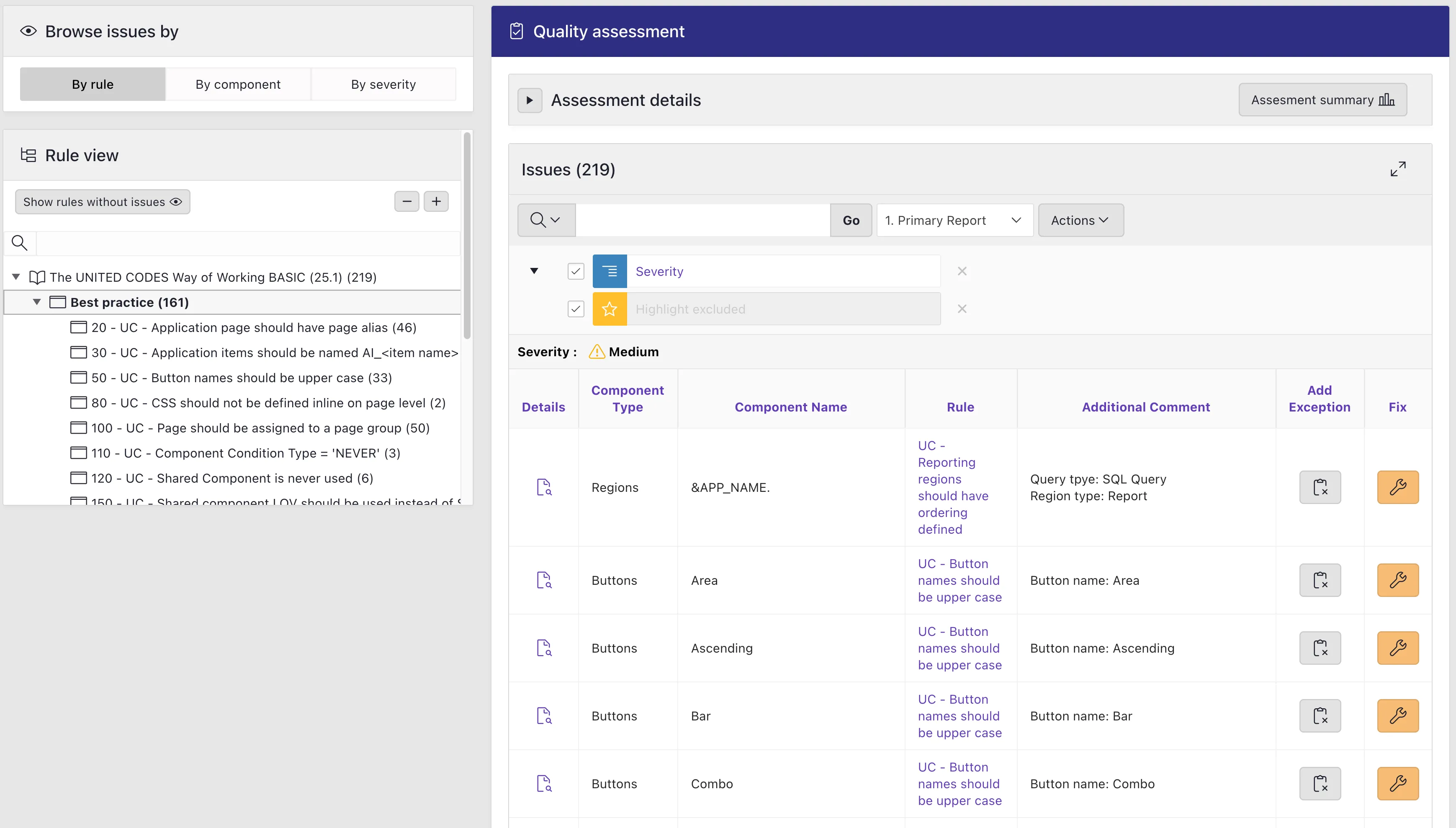Open the Primary Report dropdown
The width and height of the screenshot is (1456, 828).
tap(954, 220)
